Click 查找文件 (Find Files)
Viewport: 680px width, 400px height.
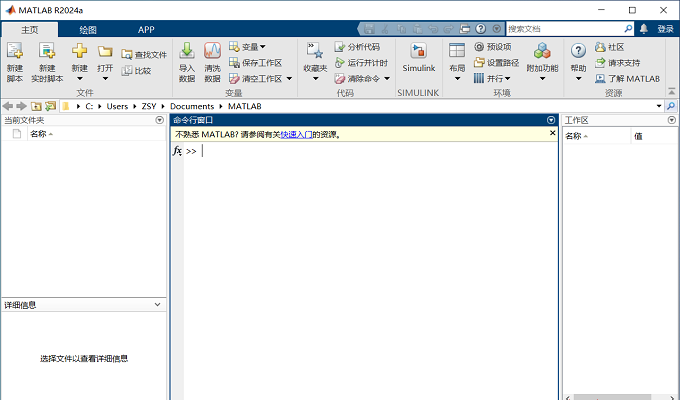(144, 55)
